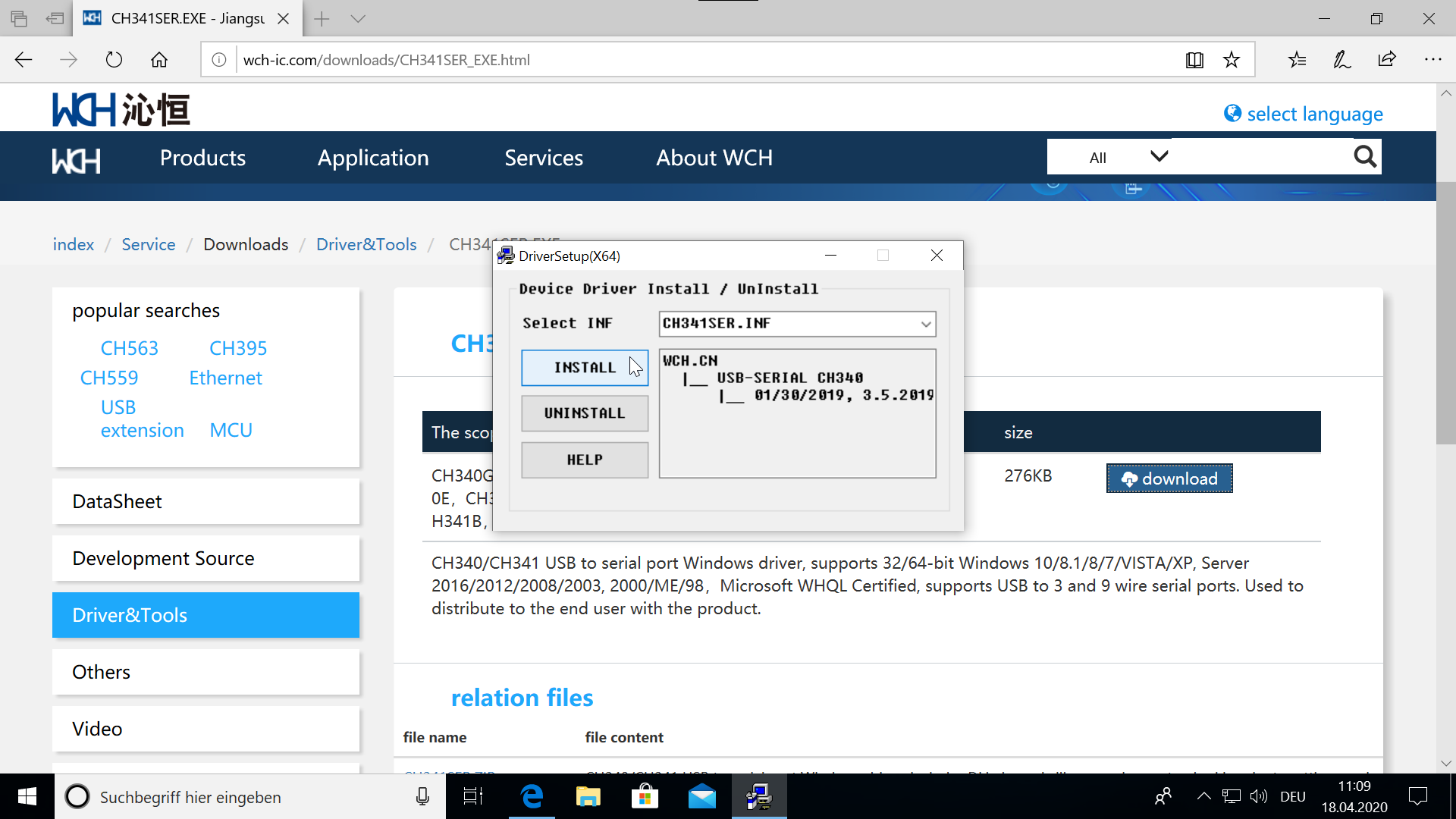1456x819 pixels.
Task: Click the browser back arrow
Action: click(24, 60)
